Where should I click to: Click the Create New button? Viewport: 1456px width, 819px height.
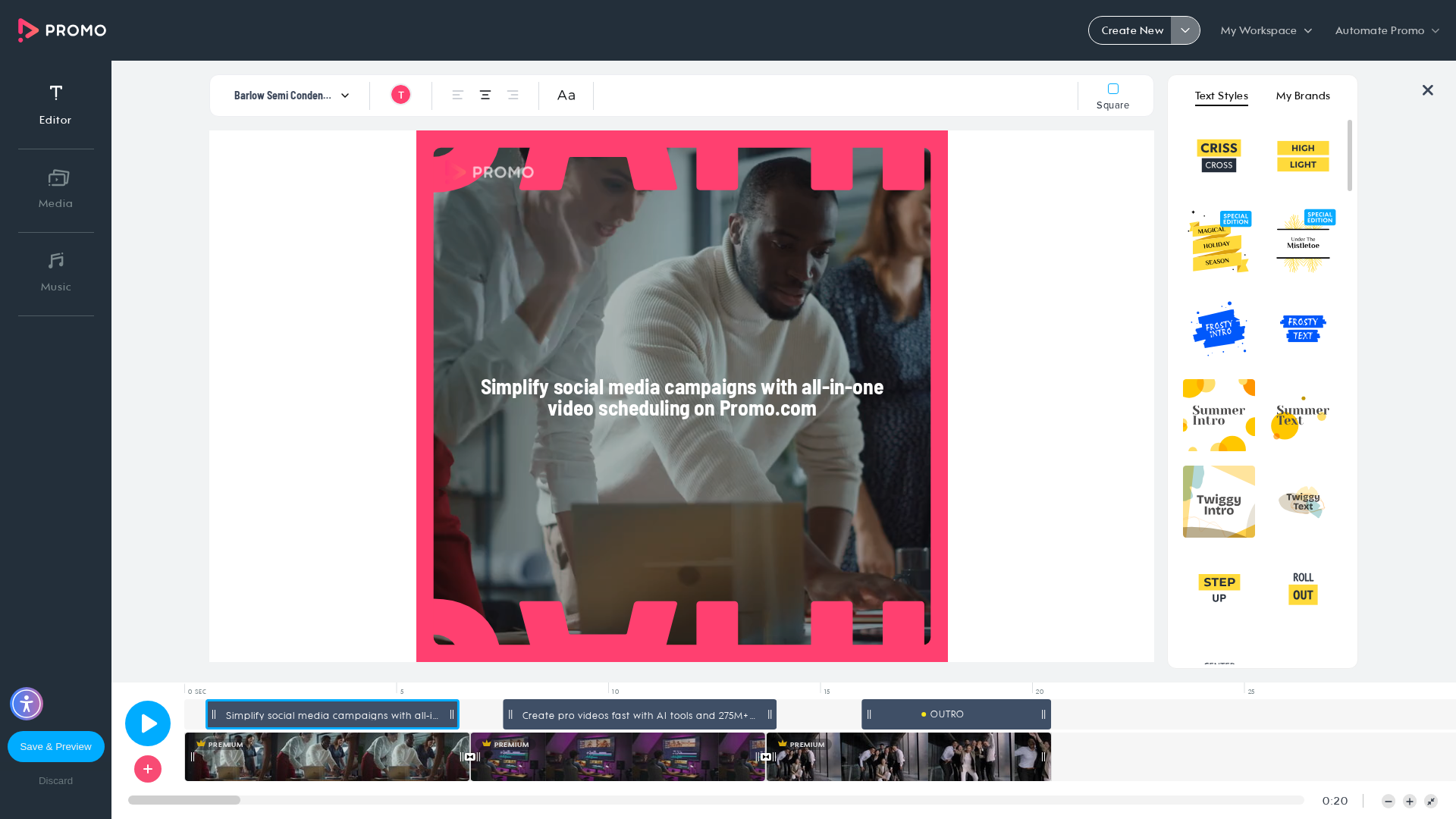(x=1131, y=30)
